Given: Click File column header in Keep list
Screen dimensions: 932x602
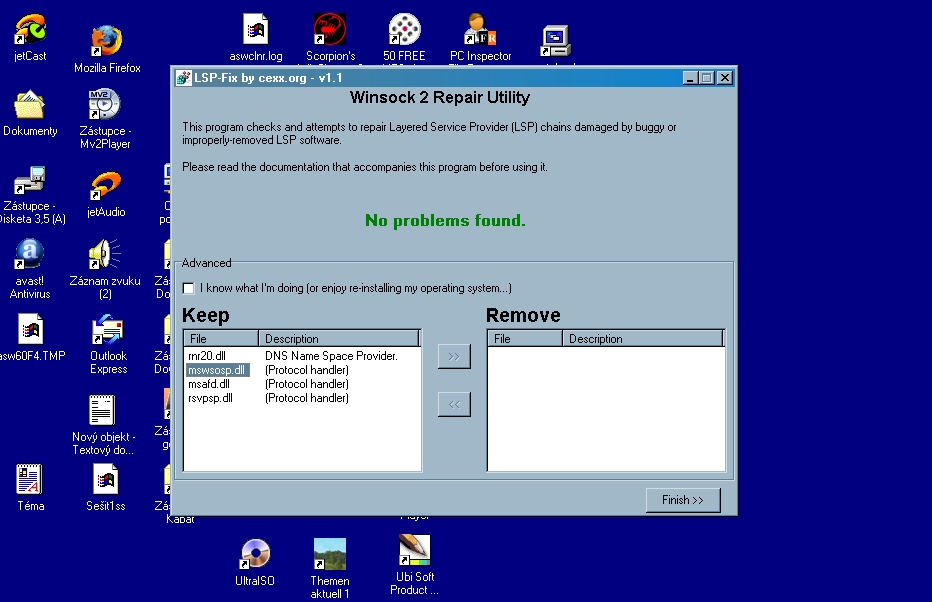Looking at the screenshot, I should (221, 339).
